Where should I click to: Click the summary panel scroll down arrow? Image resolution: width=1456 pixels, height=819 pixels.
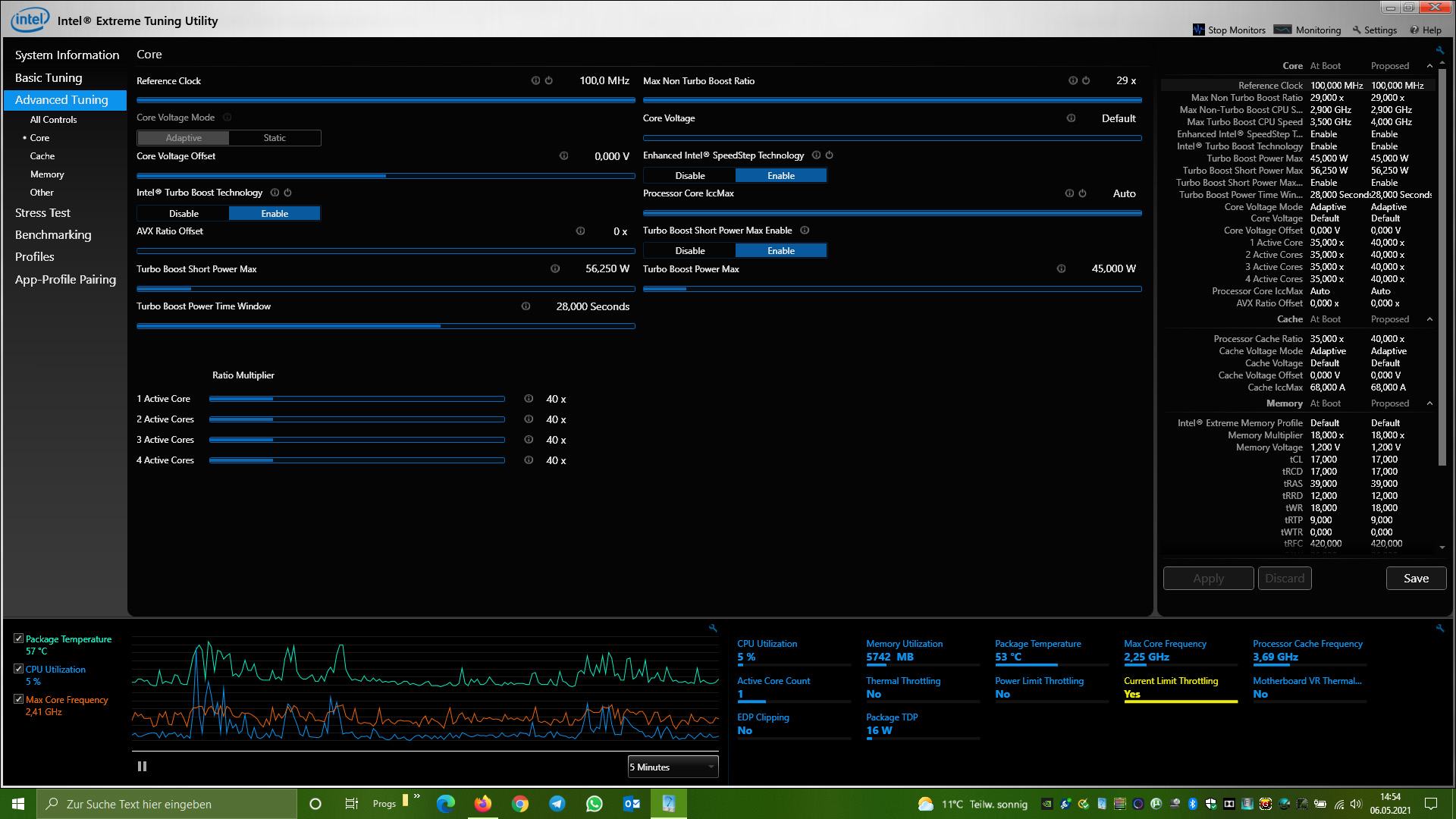(1442, 548)
